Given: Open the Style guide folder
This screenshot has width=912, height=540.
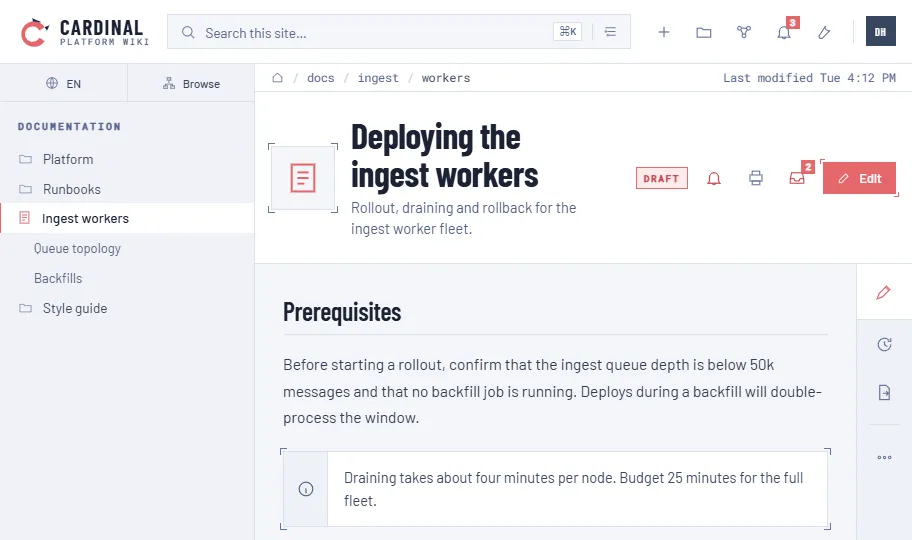Looking at the screenshot, I should 127,308.
